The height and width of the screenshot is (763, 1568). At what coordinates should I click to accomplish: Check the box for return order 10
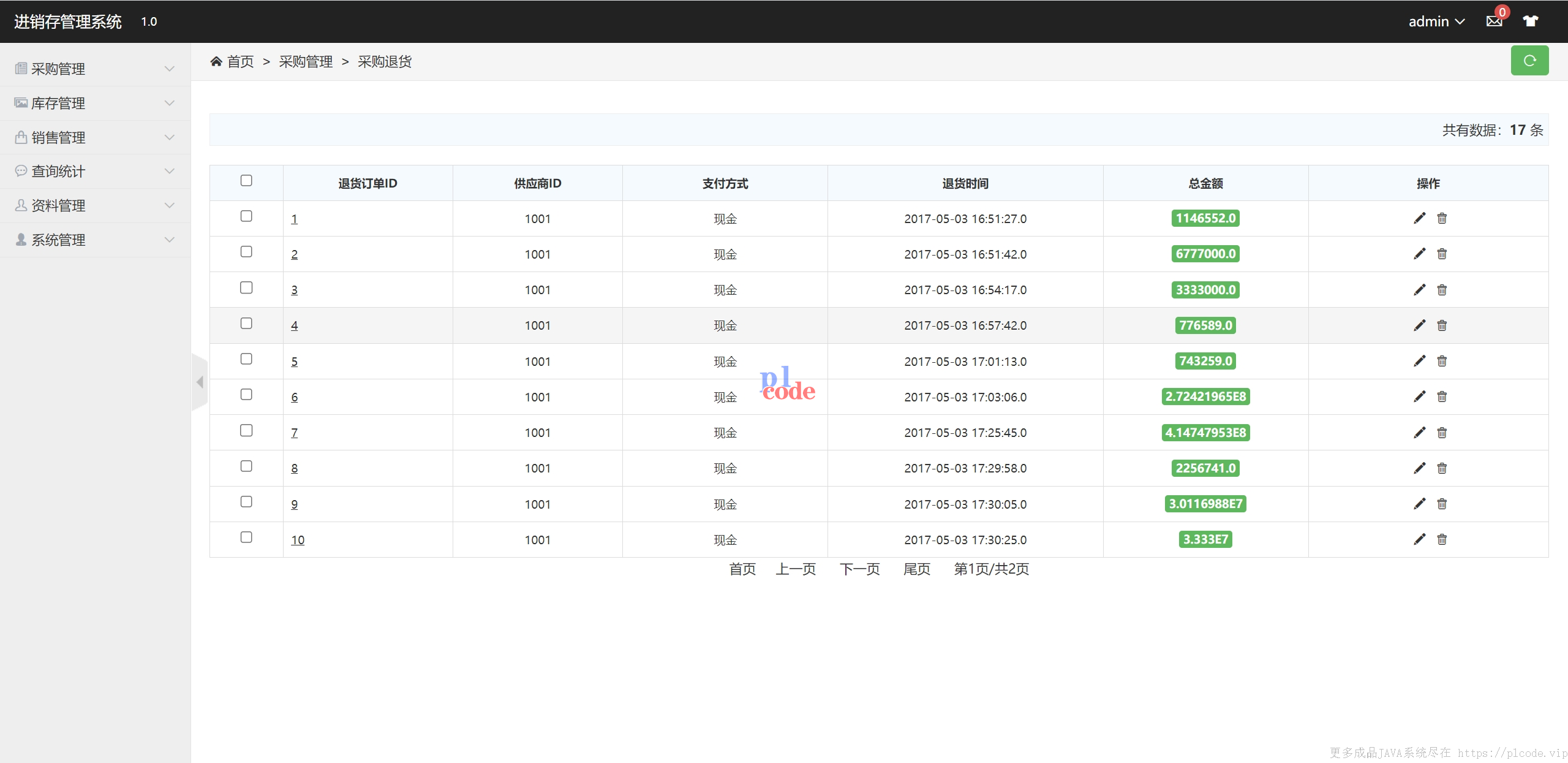246,537
